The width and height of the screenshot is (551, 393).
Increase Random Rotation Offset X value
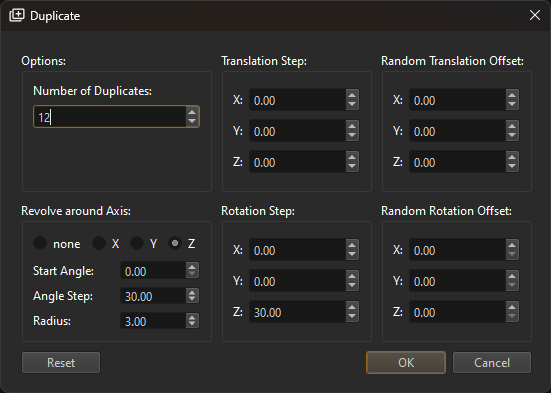(512, 245)
